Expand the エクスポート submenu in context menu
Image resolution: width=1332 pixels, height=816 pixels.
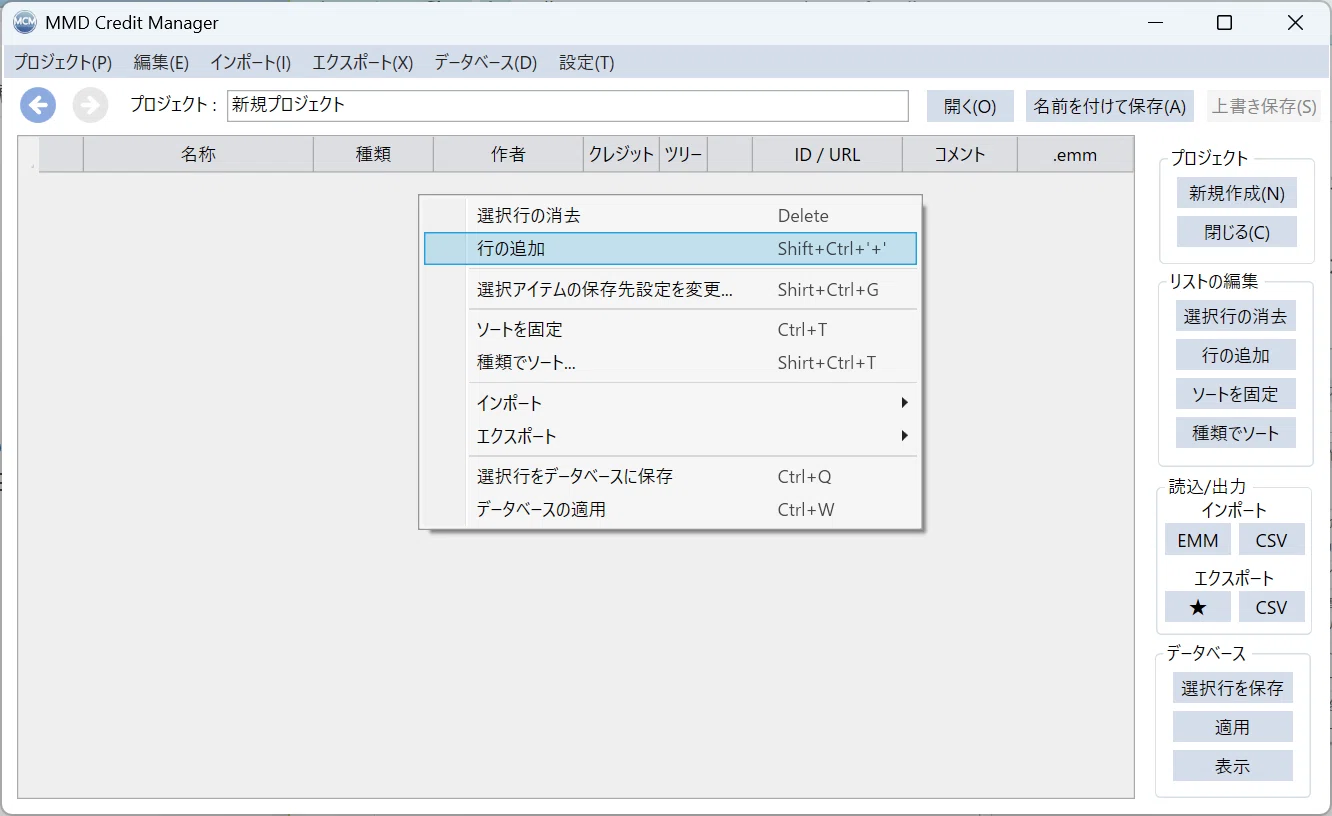(670, 437)
